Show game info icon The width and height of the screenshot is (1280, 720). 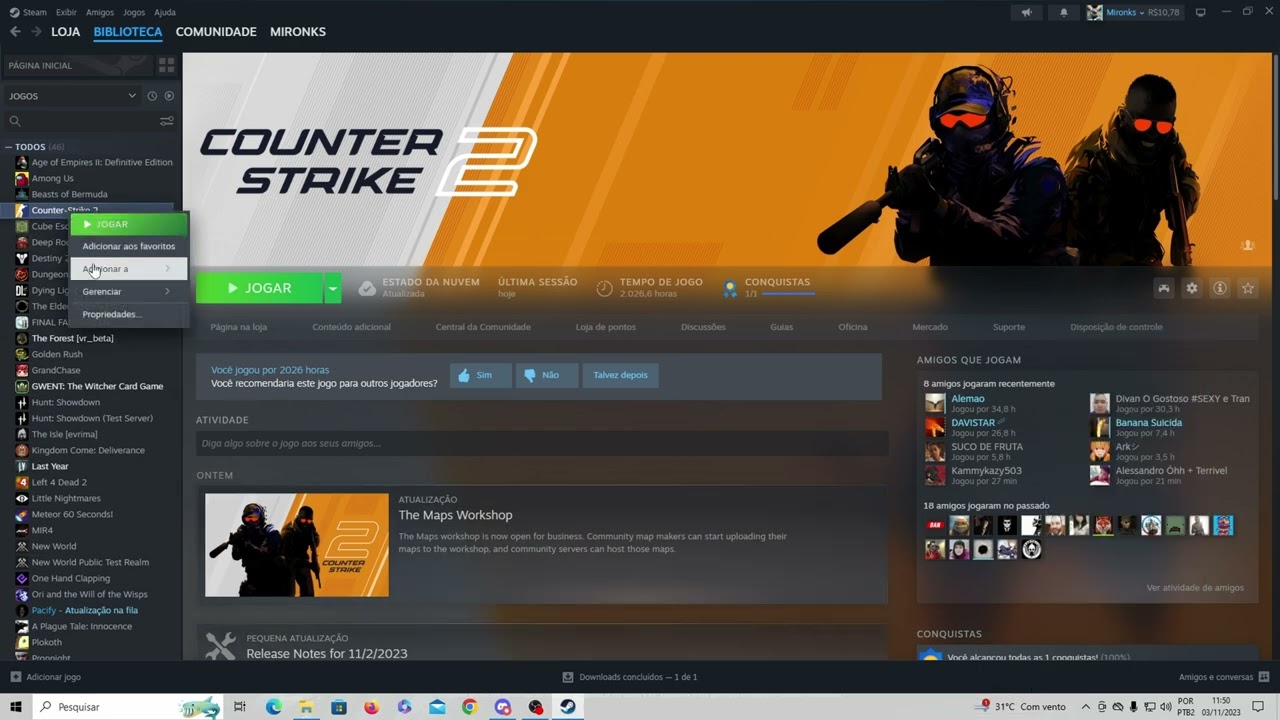[x=1220, y=288]
